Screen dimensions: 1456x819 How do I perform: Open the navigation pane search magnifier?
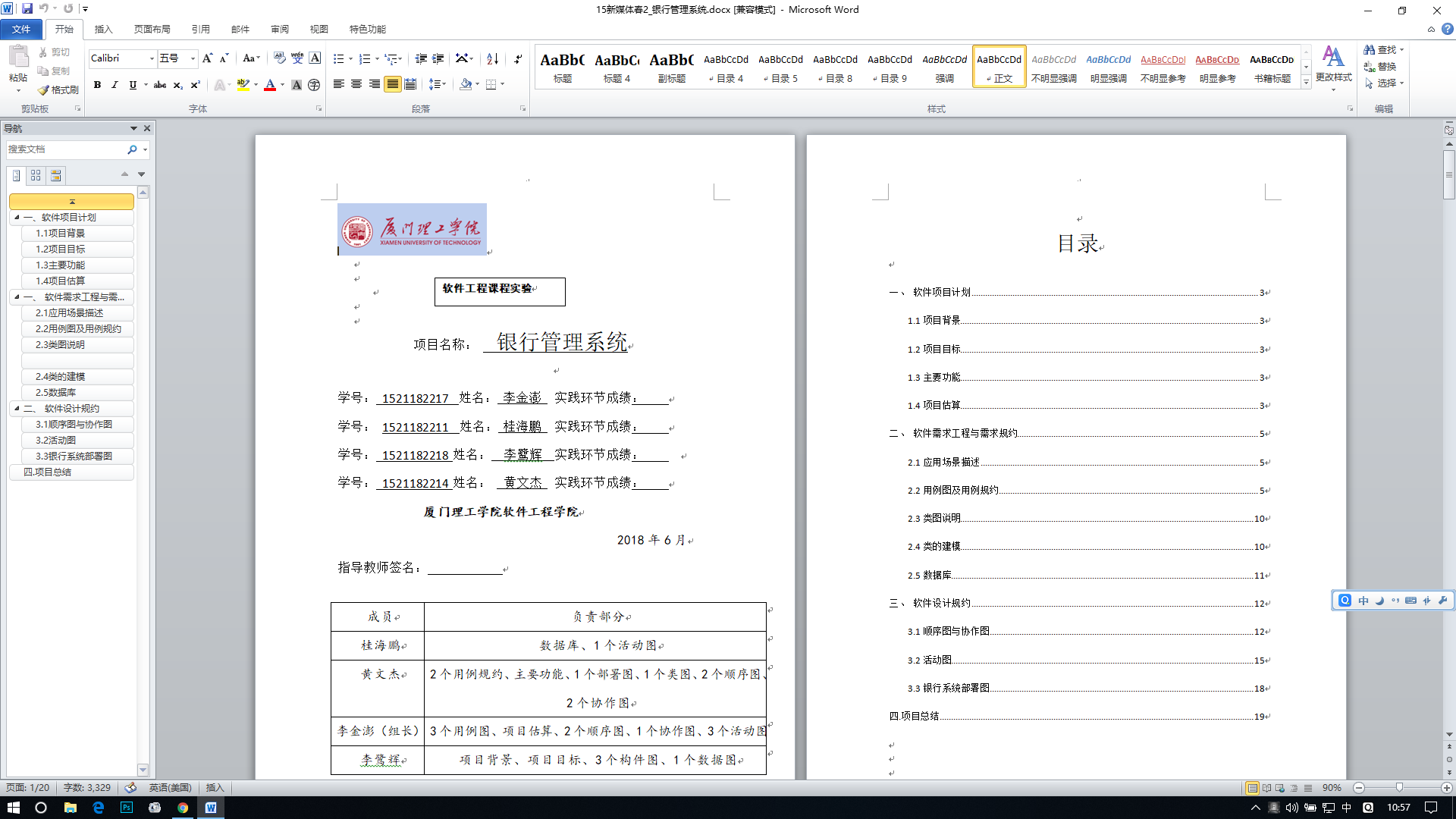tap(132, 149)
